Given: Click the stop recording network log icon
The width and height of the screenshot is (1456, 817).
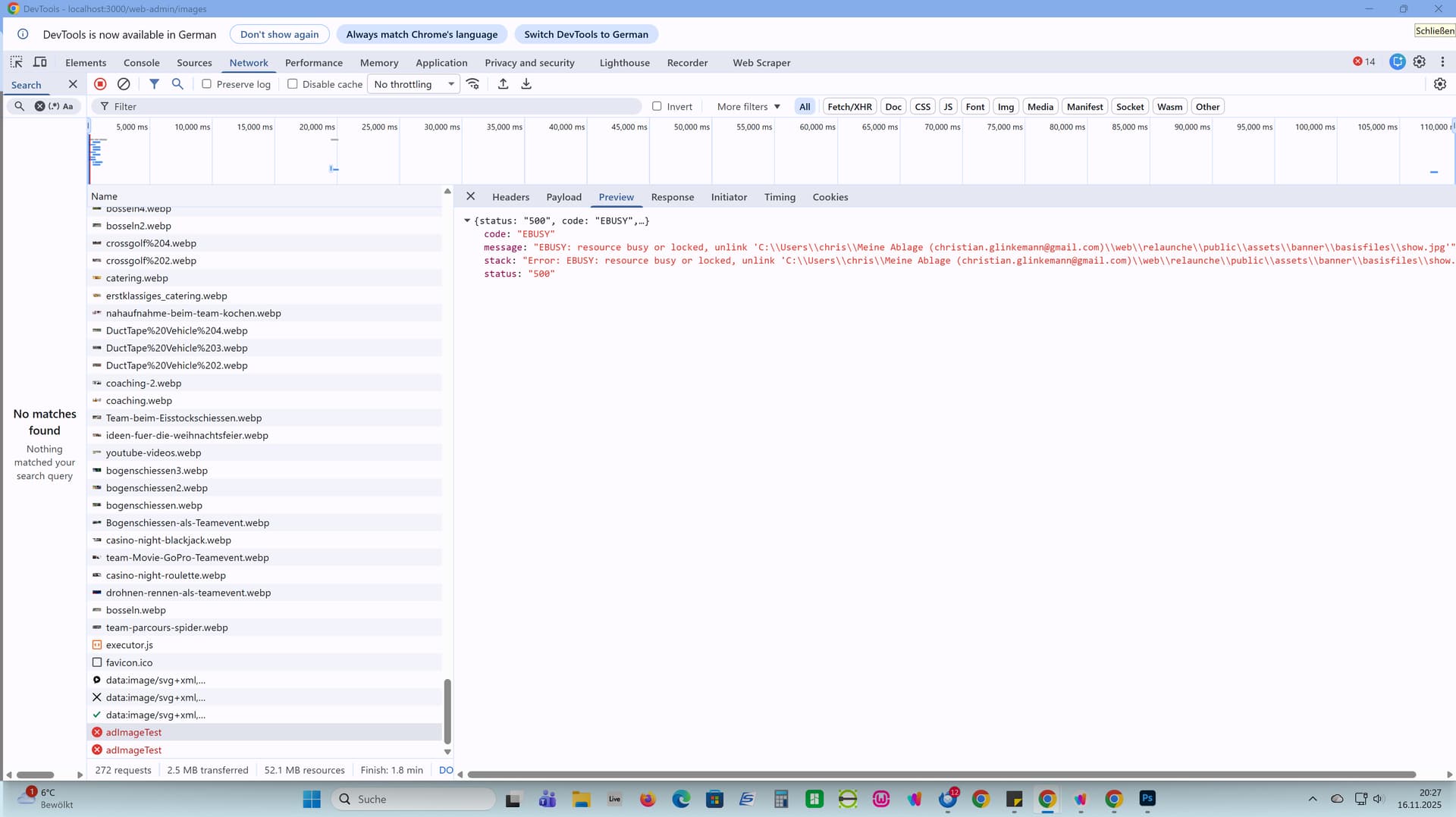Looking at the screenshot, I should (100, 84).
